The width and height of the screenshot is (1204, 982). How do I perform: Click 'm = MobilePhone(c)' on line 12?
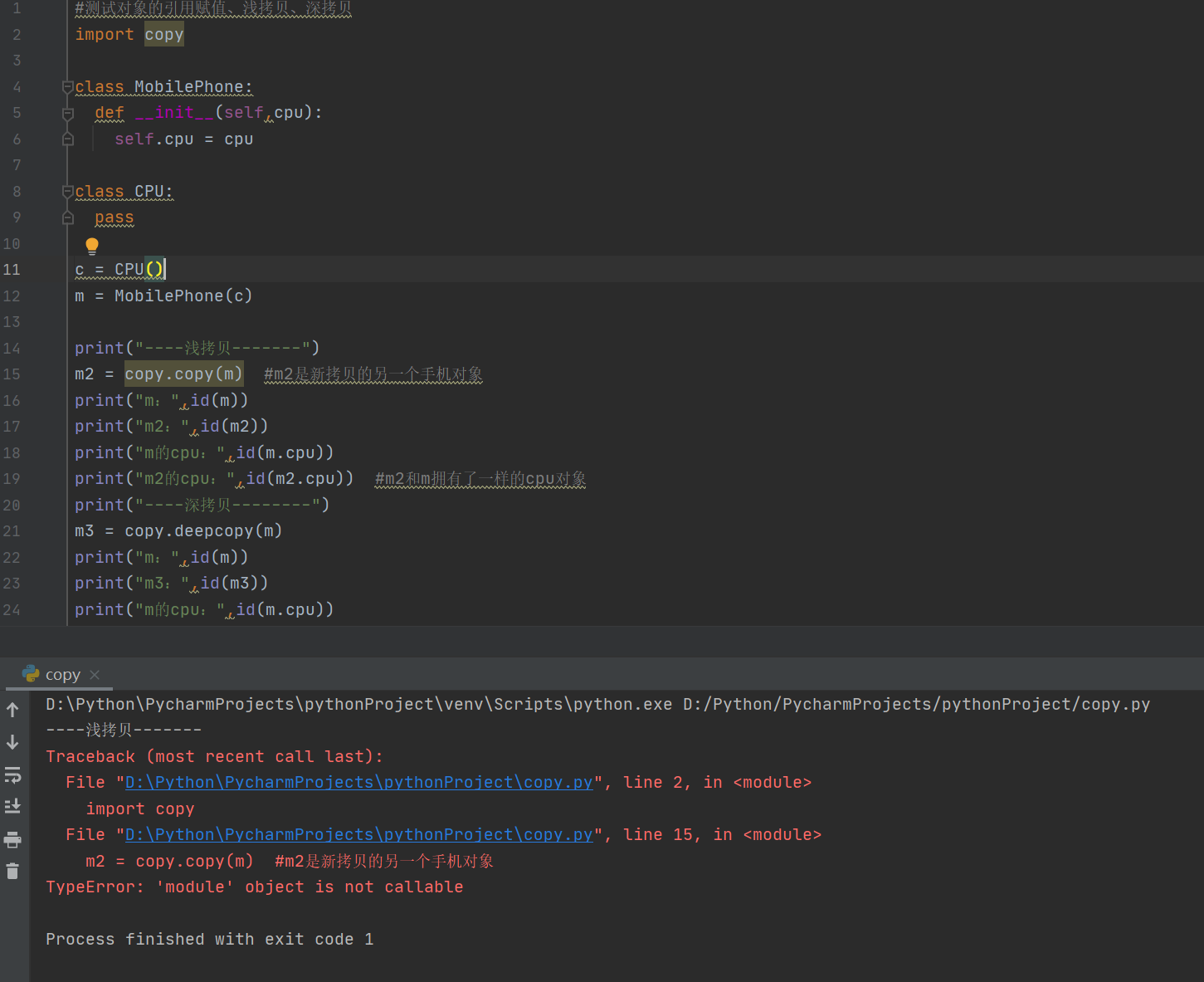coord(163,296)
